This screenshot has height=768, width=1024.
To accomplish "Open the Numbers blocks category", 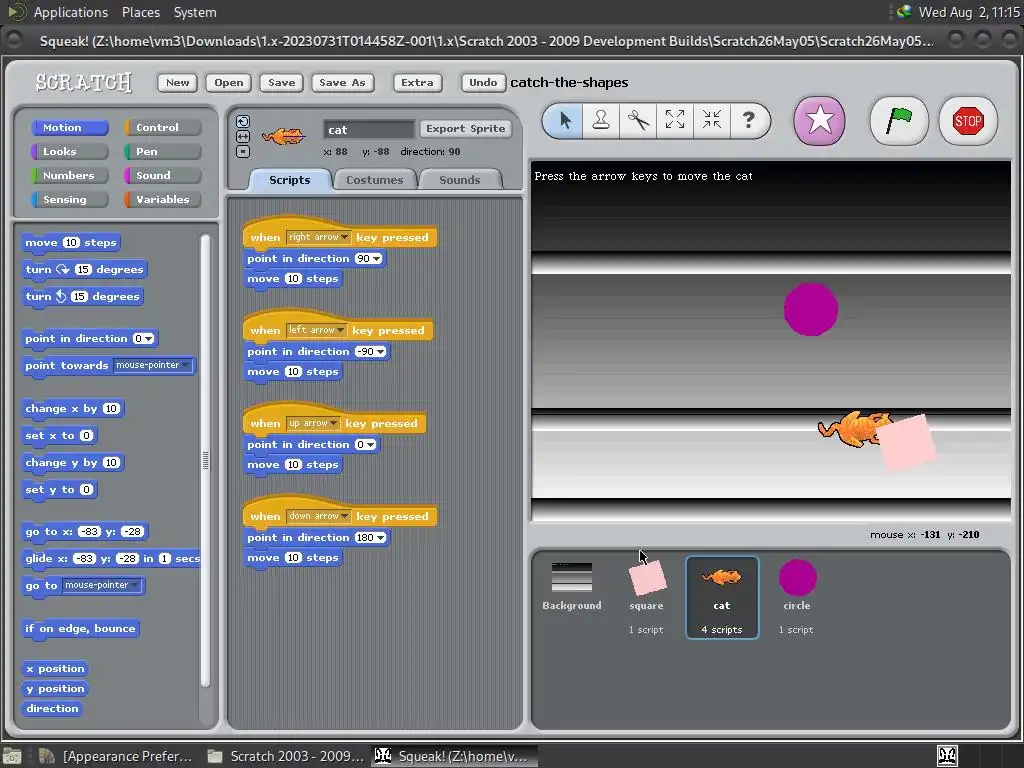I will point(69,176).
